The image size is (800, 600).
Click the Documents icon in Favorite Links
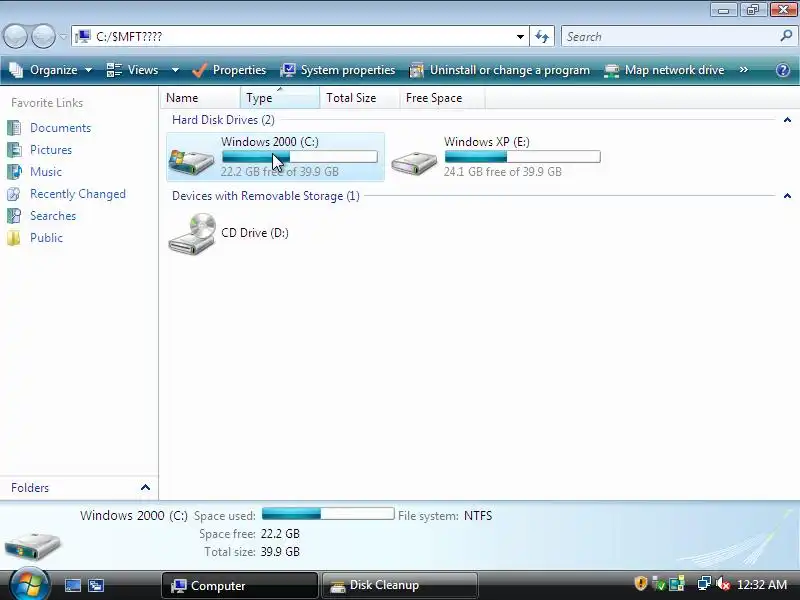tap(14, 128)
